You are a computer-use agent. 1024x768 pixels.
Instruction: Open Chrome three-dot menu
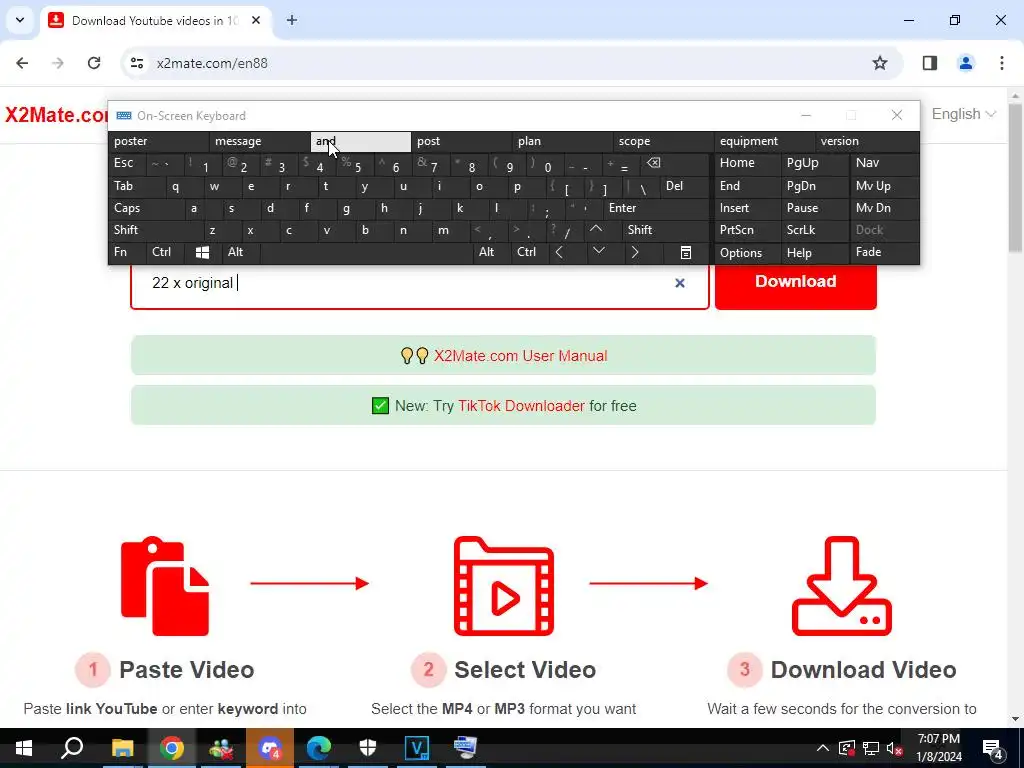tap(1002, 63)
